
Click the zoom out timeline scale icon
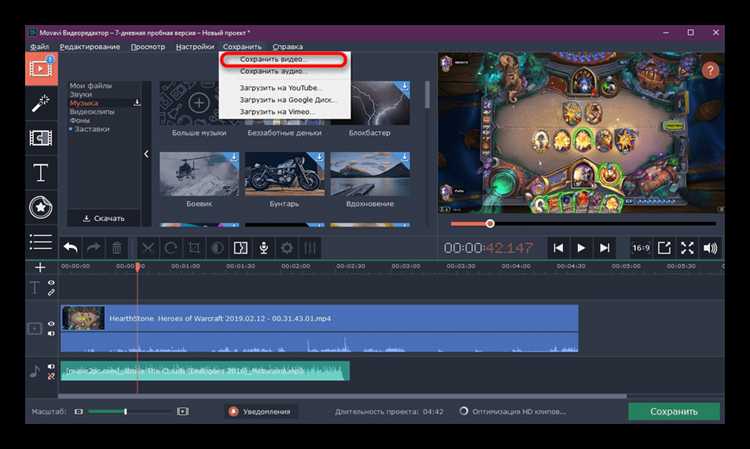click(x=78, y=412)
